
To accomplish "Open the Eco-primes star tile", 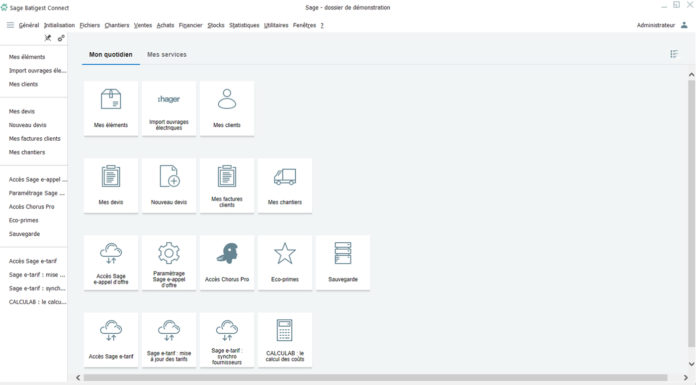I will click(x=285, y=263).
